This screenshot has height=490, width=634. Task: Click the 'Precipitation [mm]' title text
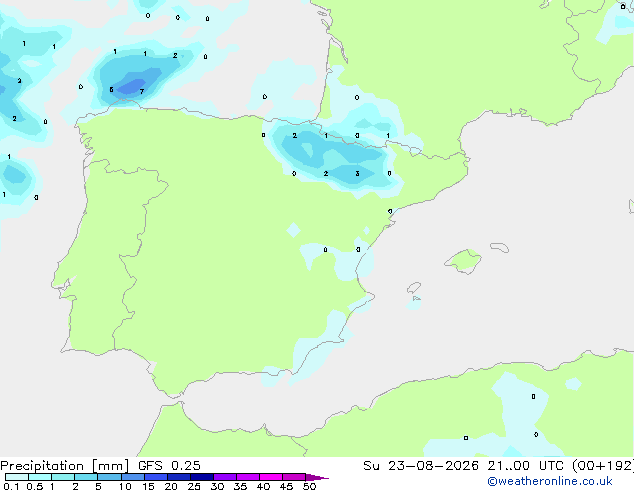pos(65,466)
